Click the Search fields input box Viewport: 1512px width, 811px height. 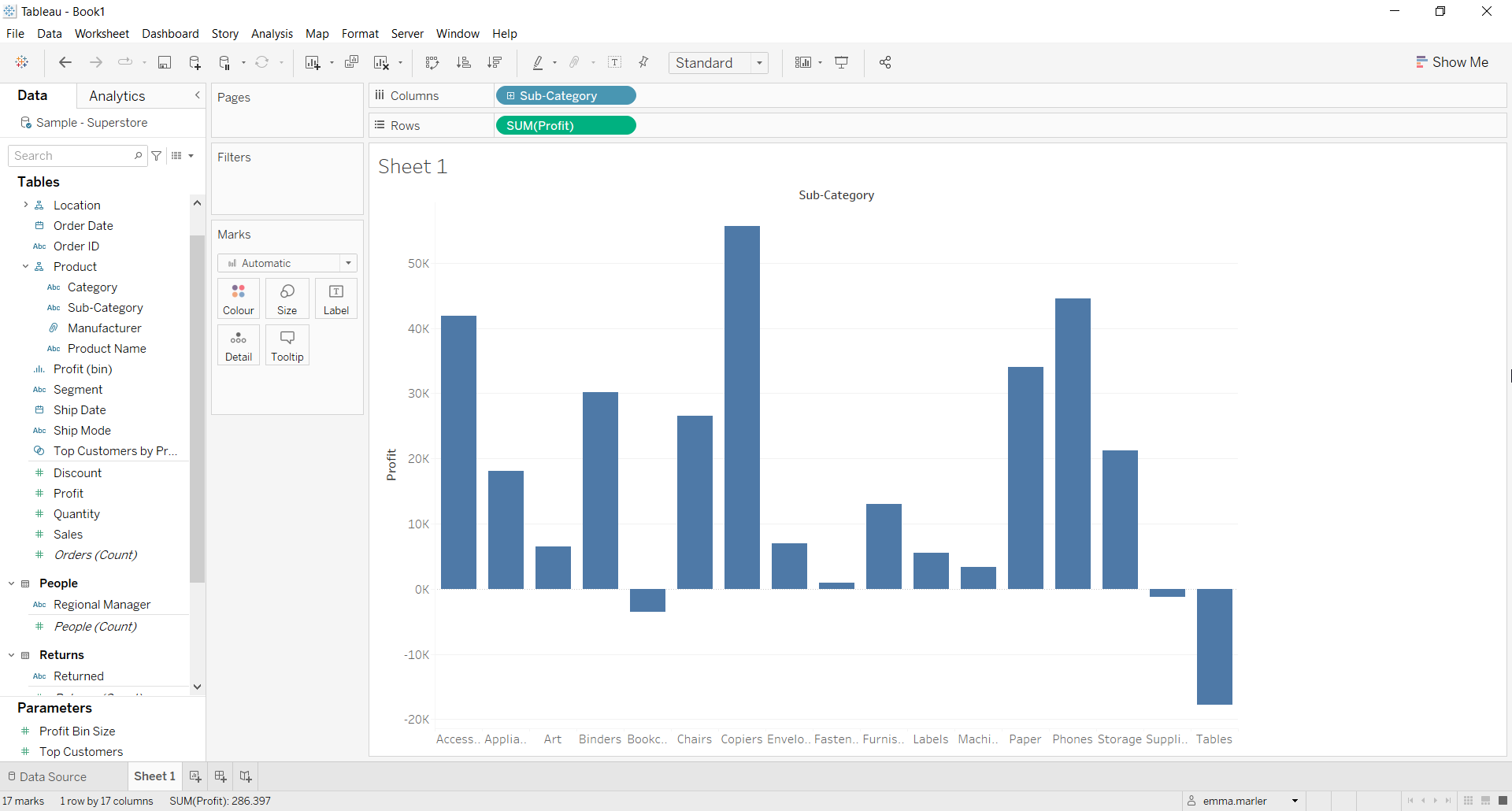72,156
